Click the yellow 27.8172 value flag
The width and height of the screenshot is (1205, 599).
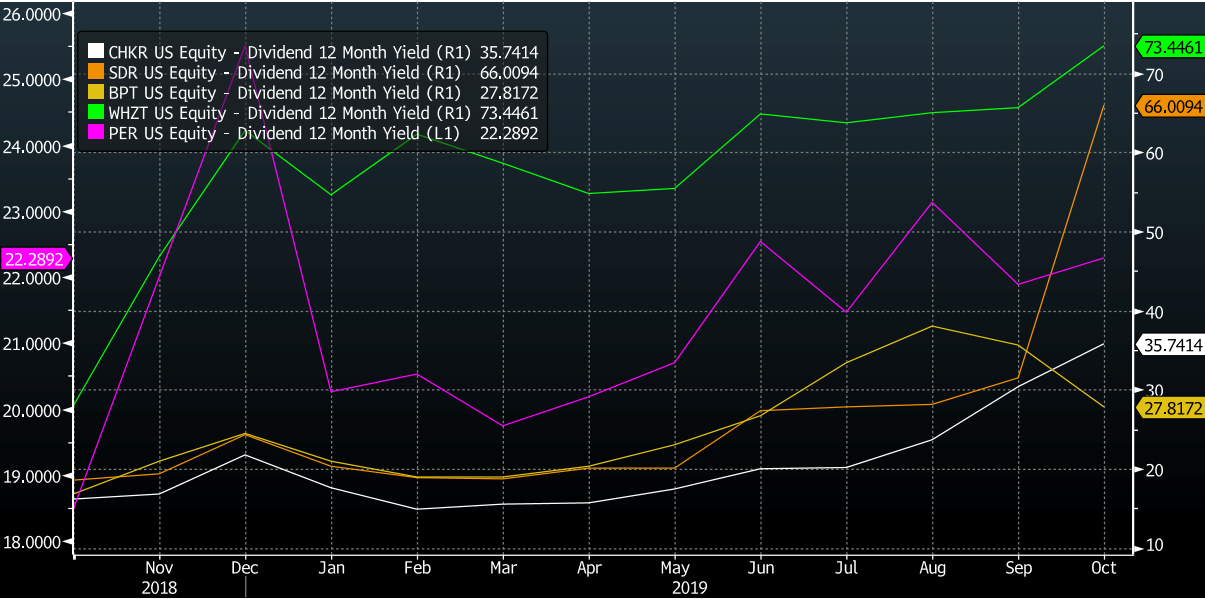pyautogui.click(x=1169, y=408)
